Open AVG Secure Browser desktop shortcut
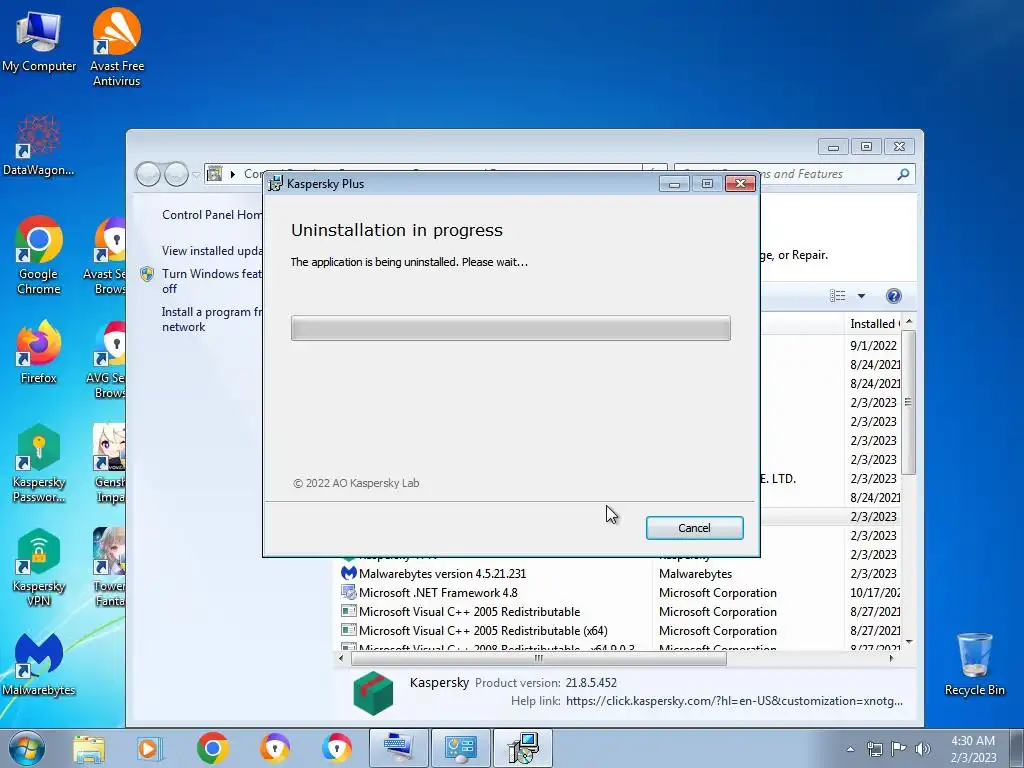The width and height of the screenshot is (1024, 768). [x=108, y=359]
